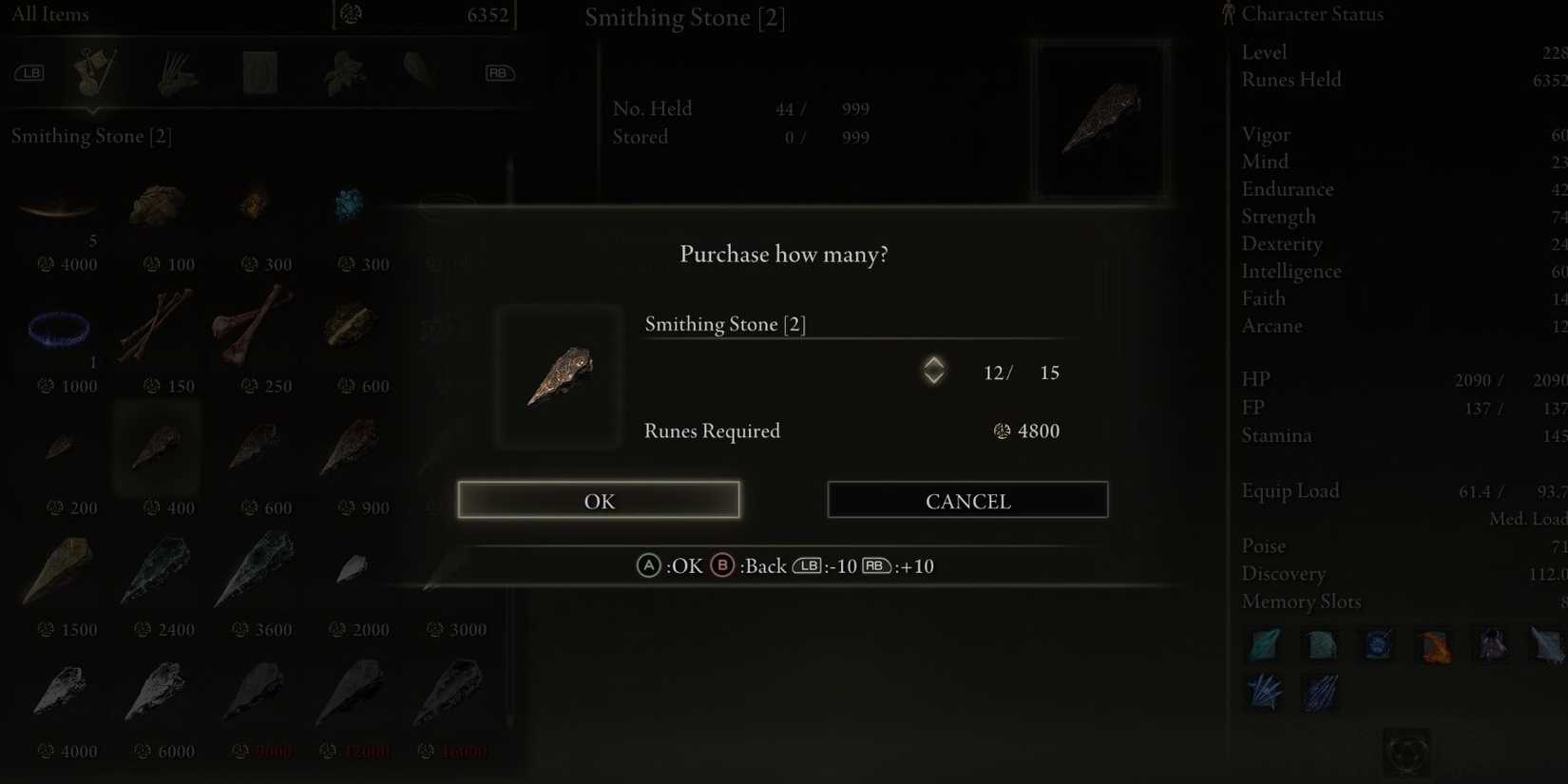Screen dimensions: 1568x784
Task: Click the Smithing Stone [2] dialog thumbnail
Action: point(559,376)
